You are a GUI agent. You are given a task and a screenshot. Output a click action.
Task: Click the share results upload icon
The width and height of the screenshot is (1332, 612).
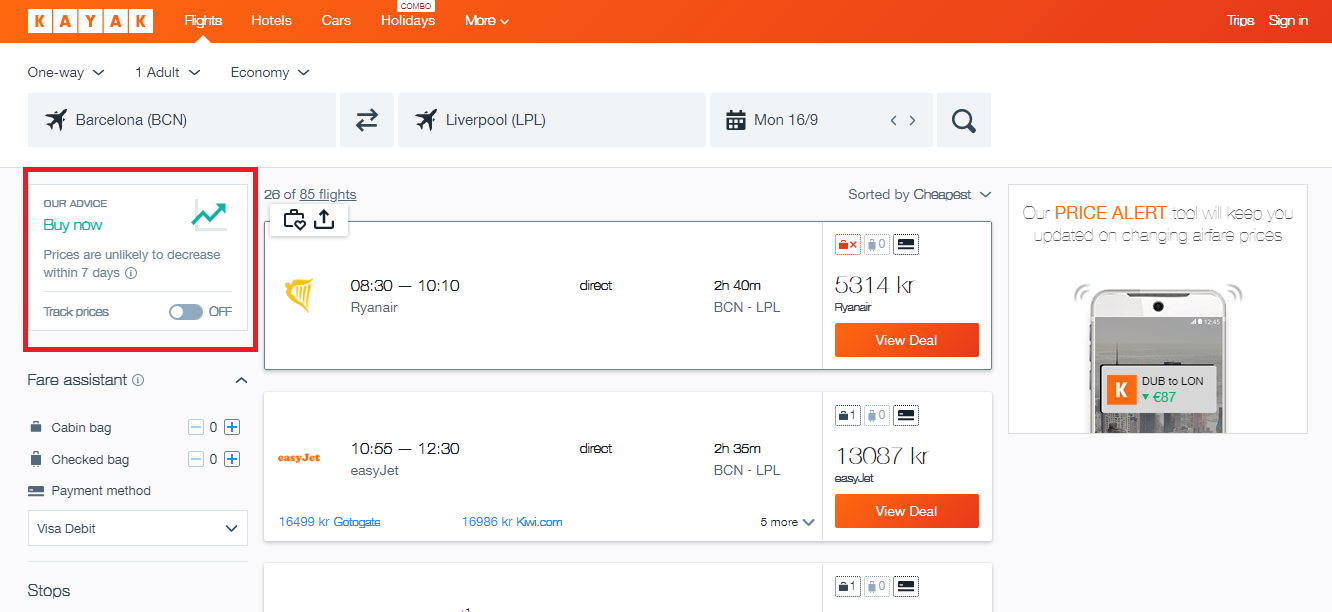[x=324, y=219]
